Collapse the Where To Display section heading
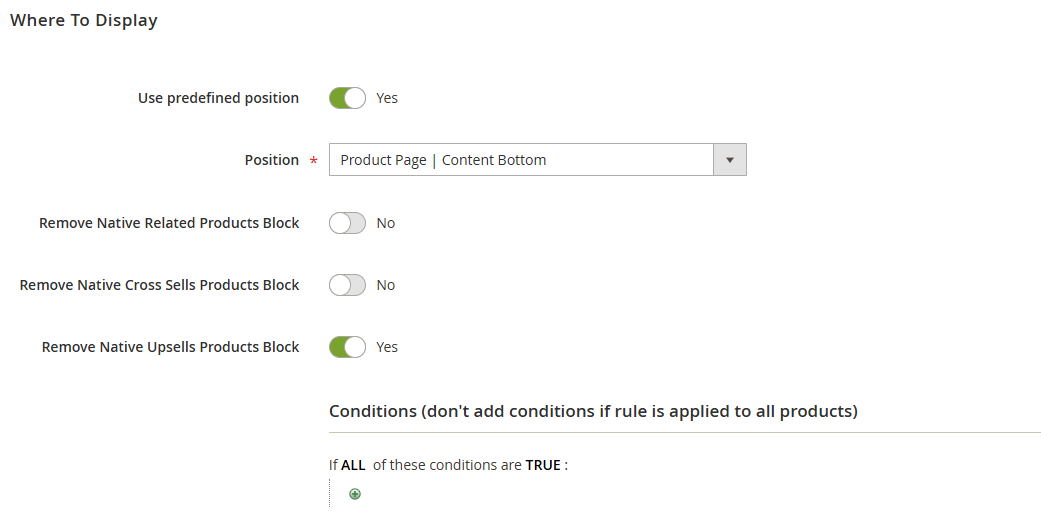The height and width of the screenshot is (527, 1041). pos(84,20)
